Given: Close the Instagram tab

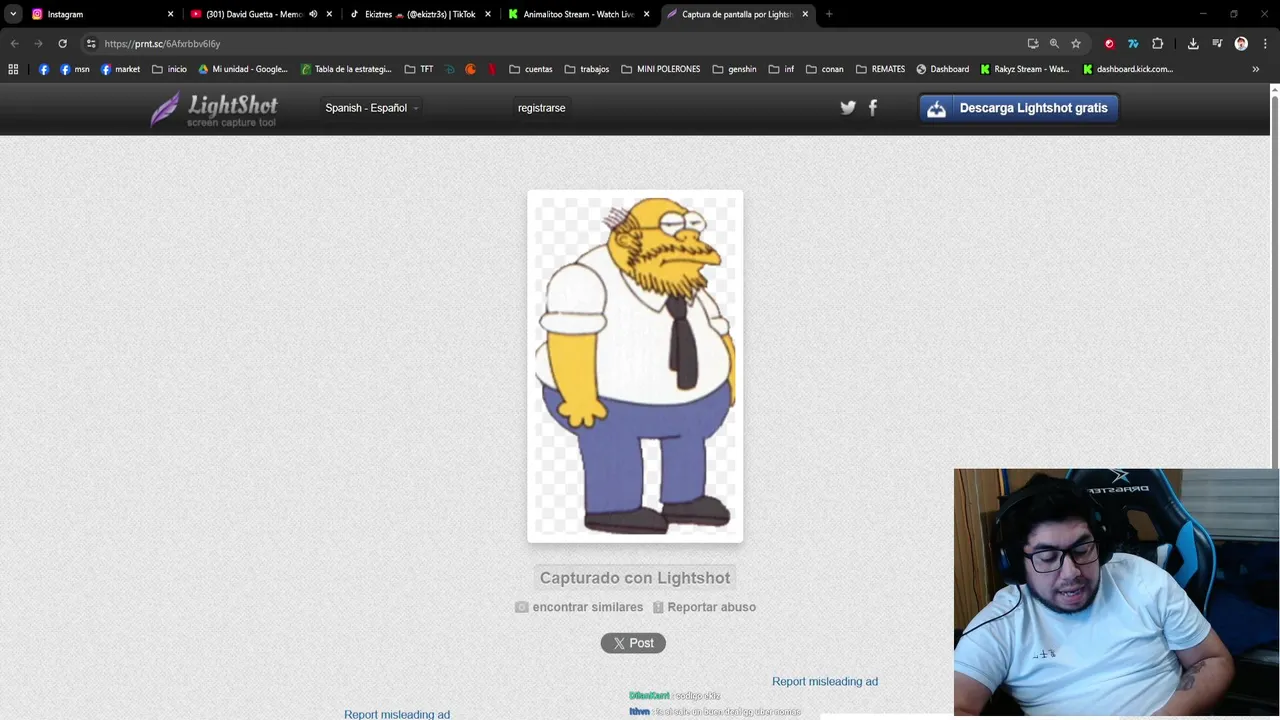Looking at the screenshot, I should pyautogui.click(x=170, y=14).
